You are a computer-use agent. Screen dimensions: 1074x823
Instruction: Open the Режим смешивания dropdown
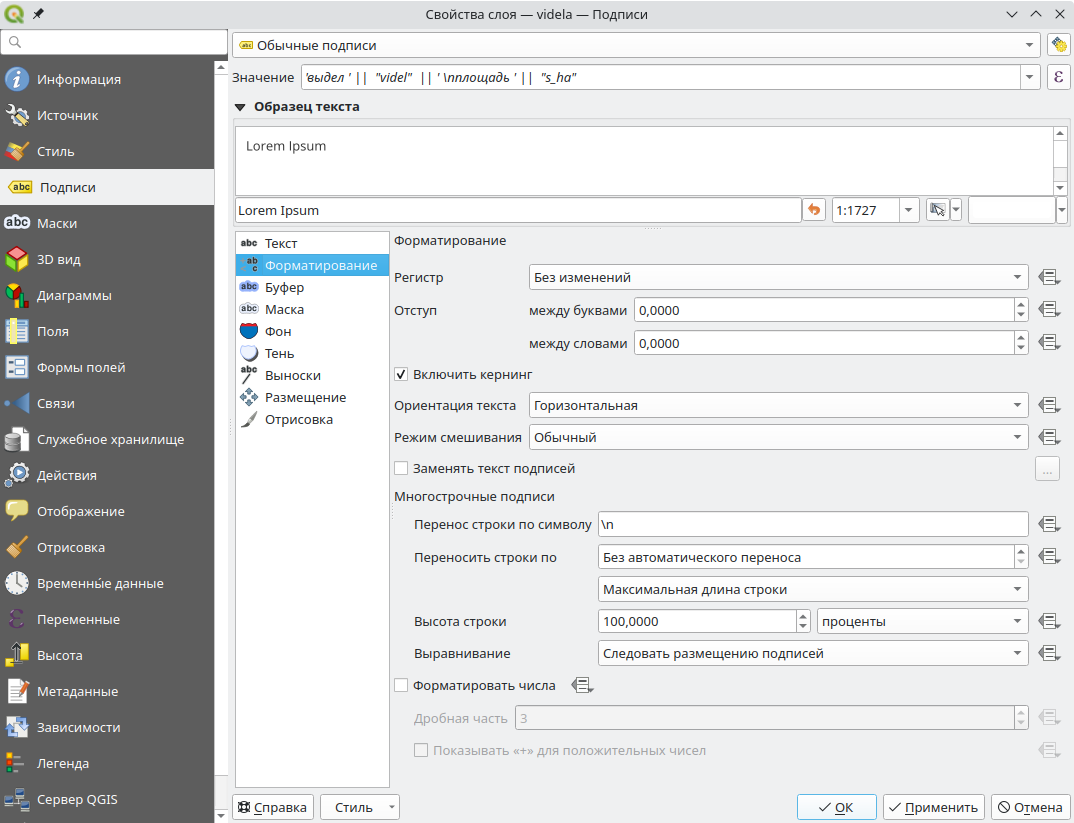click(778, 437)
